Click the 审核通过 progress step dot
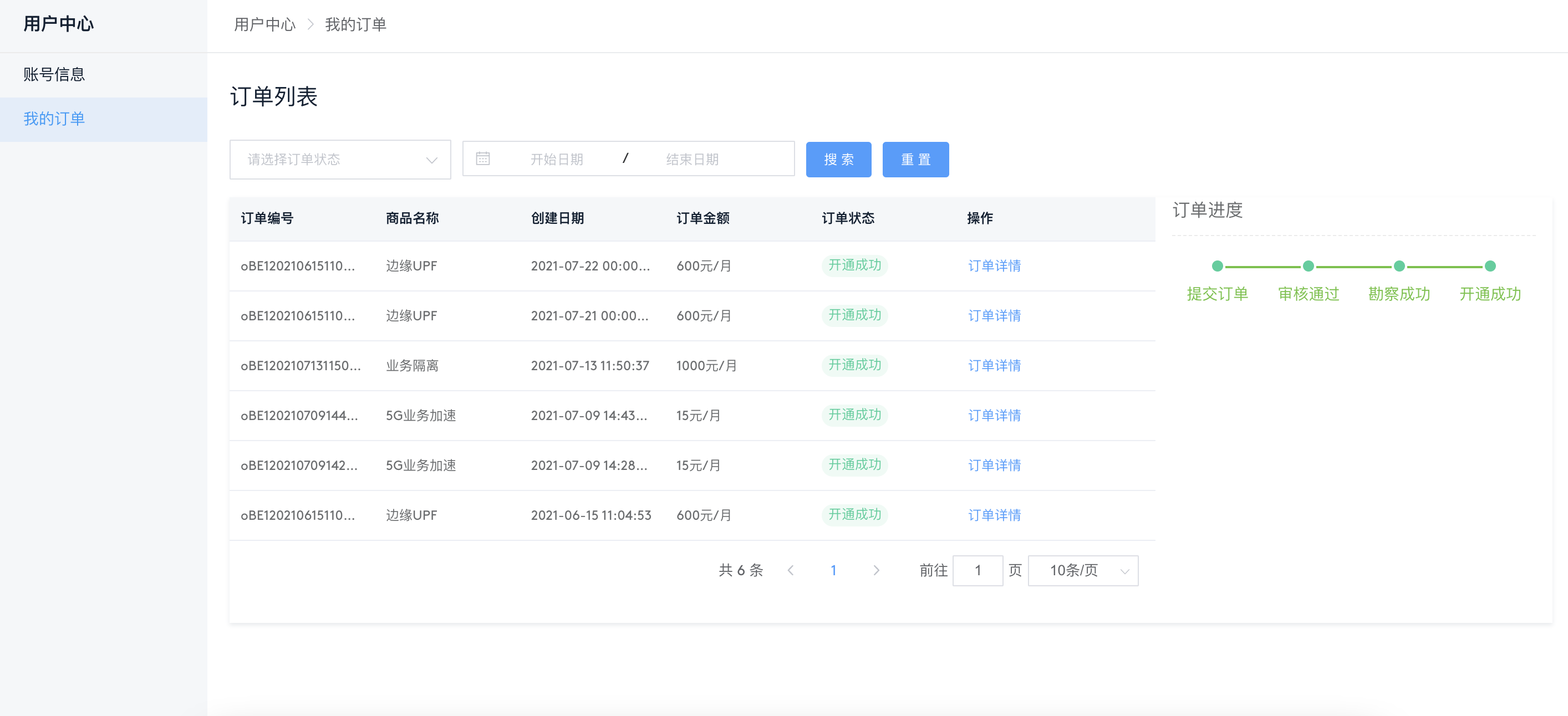This screenshot has width=1568, height=716. coord(1308,266)
